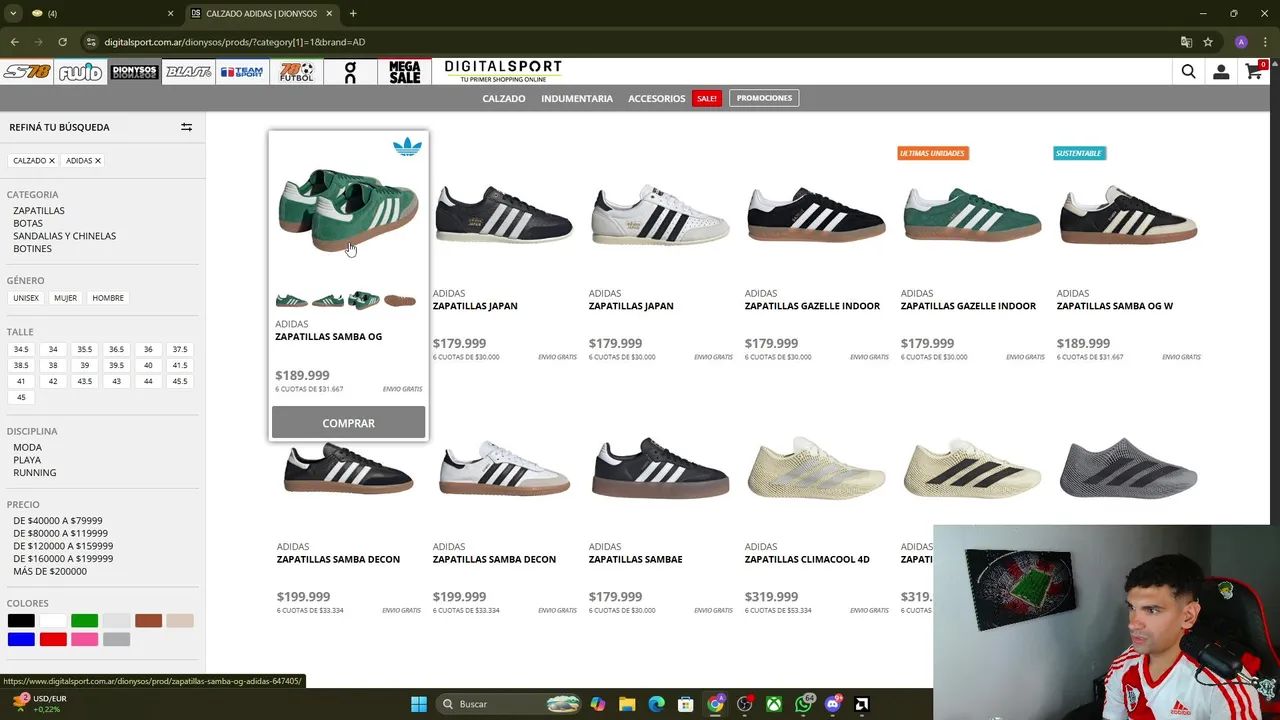
Task: Open the Dionysos store logo
Action: [134, 72]
